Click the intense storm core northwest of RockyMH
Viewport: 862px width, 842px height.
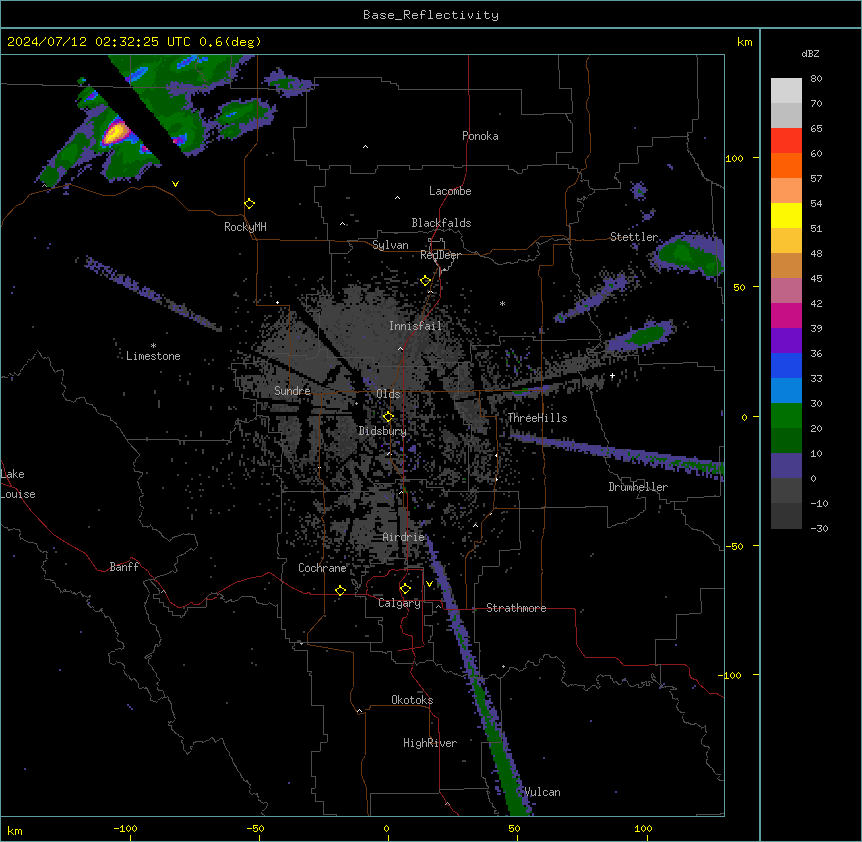[x=116, y=132]
